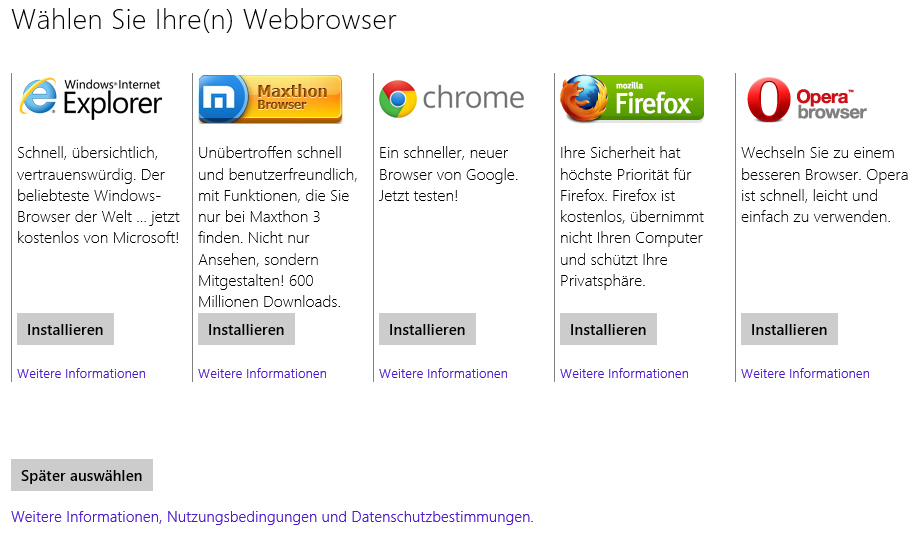Click the page heading Wählen Sie Ihre(n) Webbrowser
The height and width of the screenshot is (535, 919).
pyautogui.click(x=204, y=19)
